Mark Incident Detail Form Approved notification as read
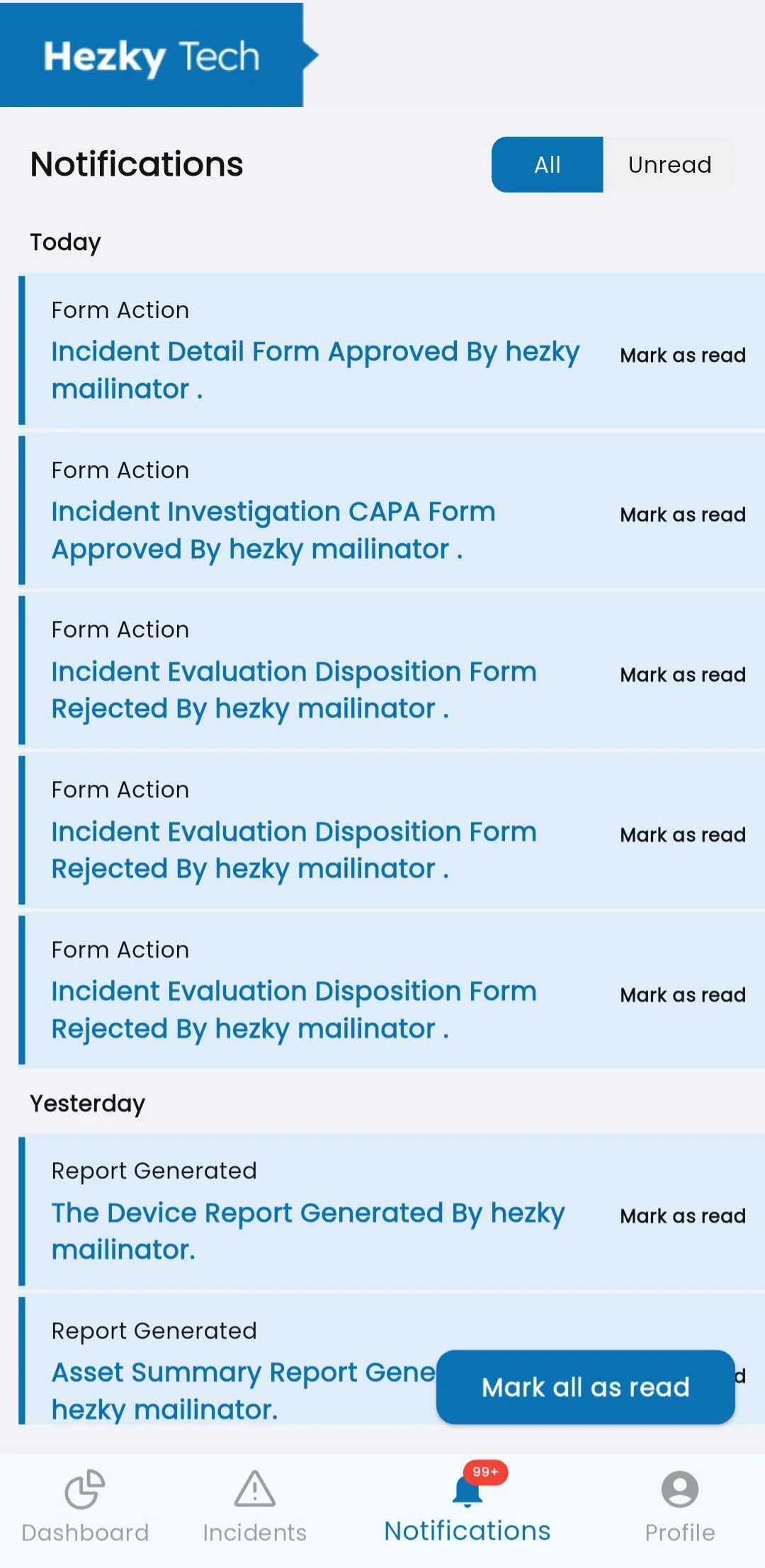765x1568 pixels. [x=682, y=356]
